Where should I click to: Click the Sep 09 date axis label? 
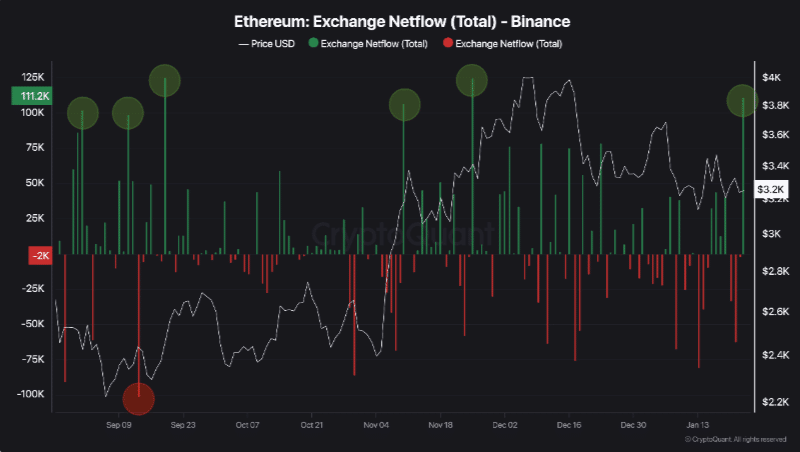tap(119, 425)
